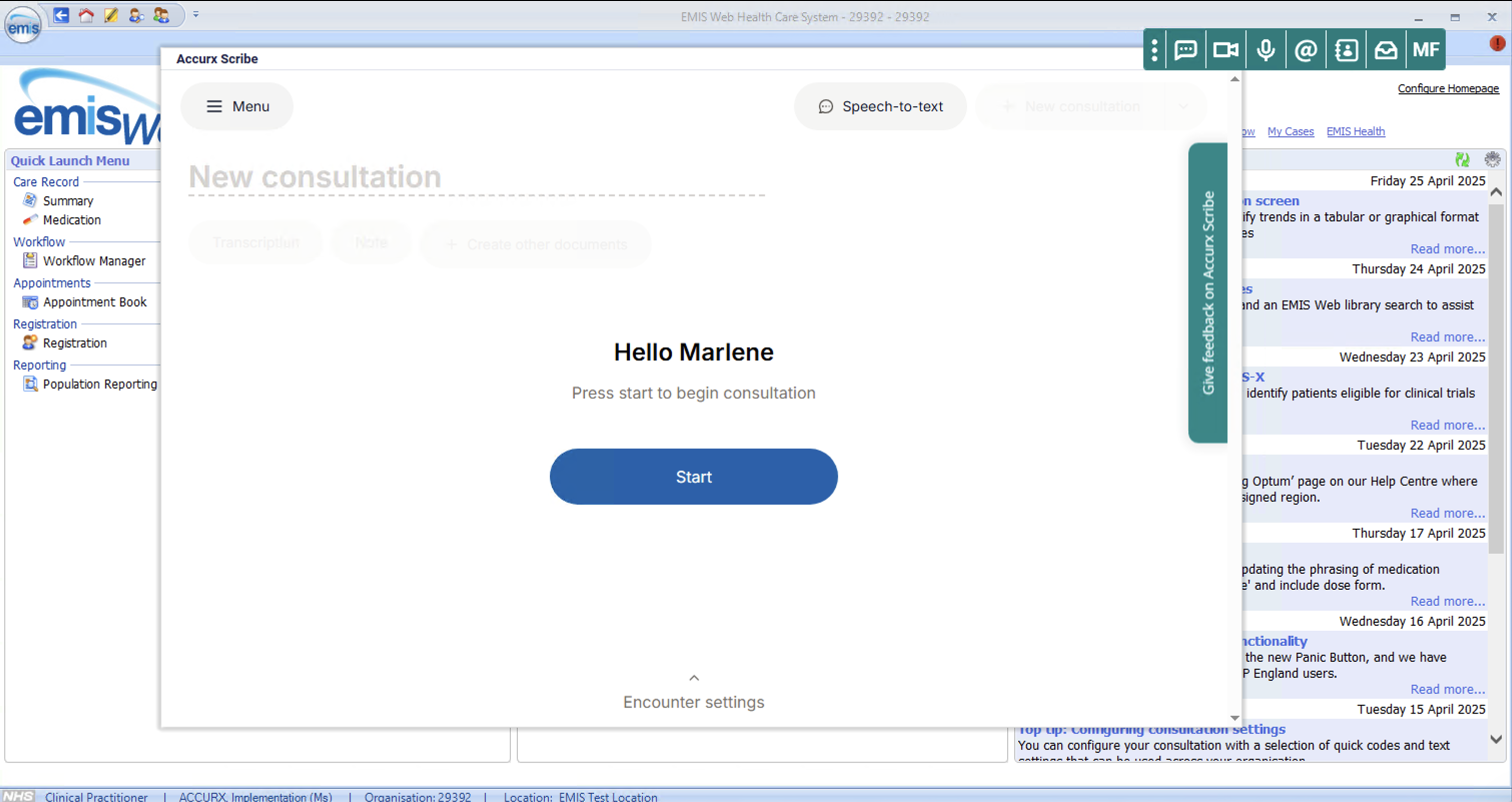This screenshot has height=802, width=1512.
Task: Open the Accurx Scribe Menu button
Action: click(x=237, y=106)
